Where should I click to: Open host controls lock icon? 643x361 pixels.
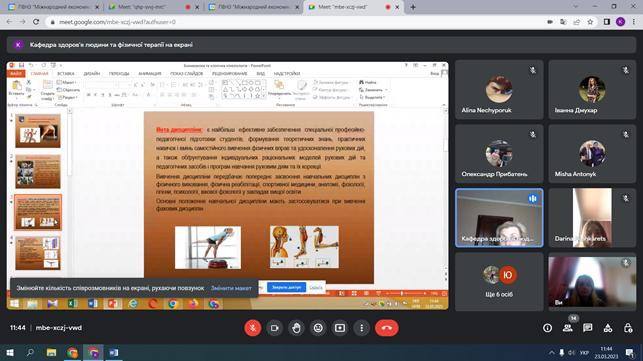[x=628, y=328]
